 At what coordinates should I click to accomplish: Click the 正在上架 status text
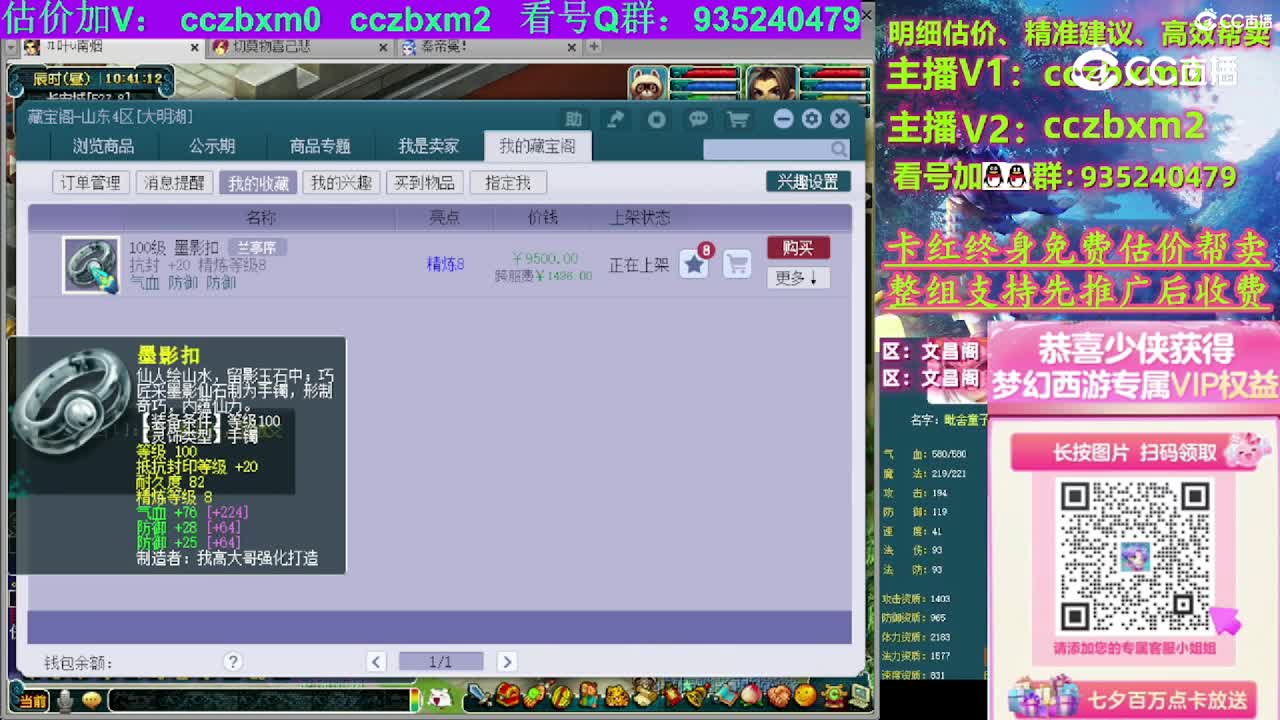(x=639, y=265)
